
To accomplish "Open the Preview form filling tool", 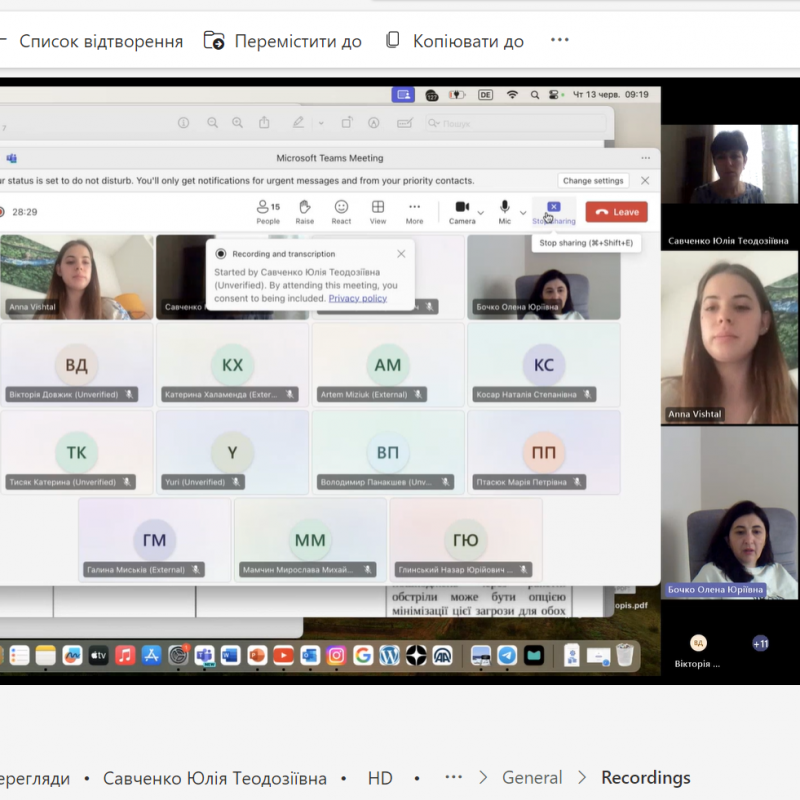I will click(x=405, y=123).
